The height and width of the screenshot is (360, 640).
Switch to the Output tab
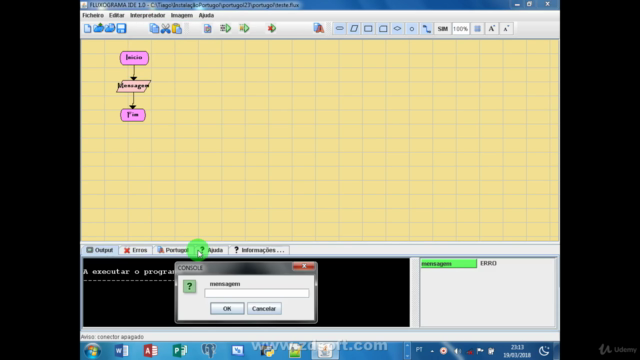(100, 250)
